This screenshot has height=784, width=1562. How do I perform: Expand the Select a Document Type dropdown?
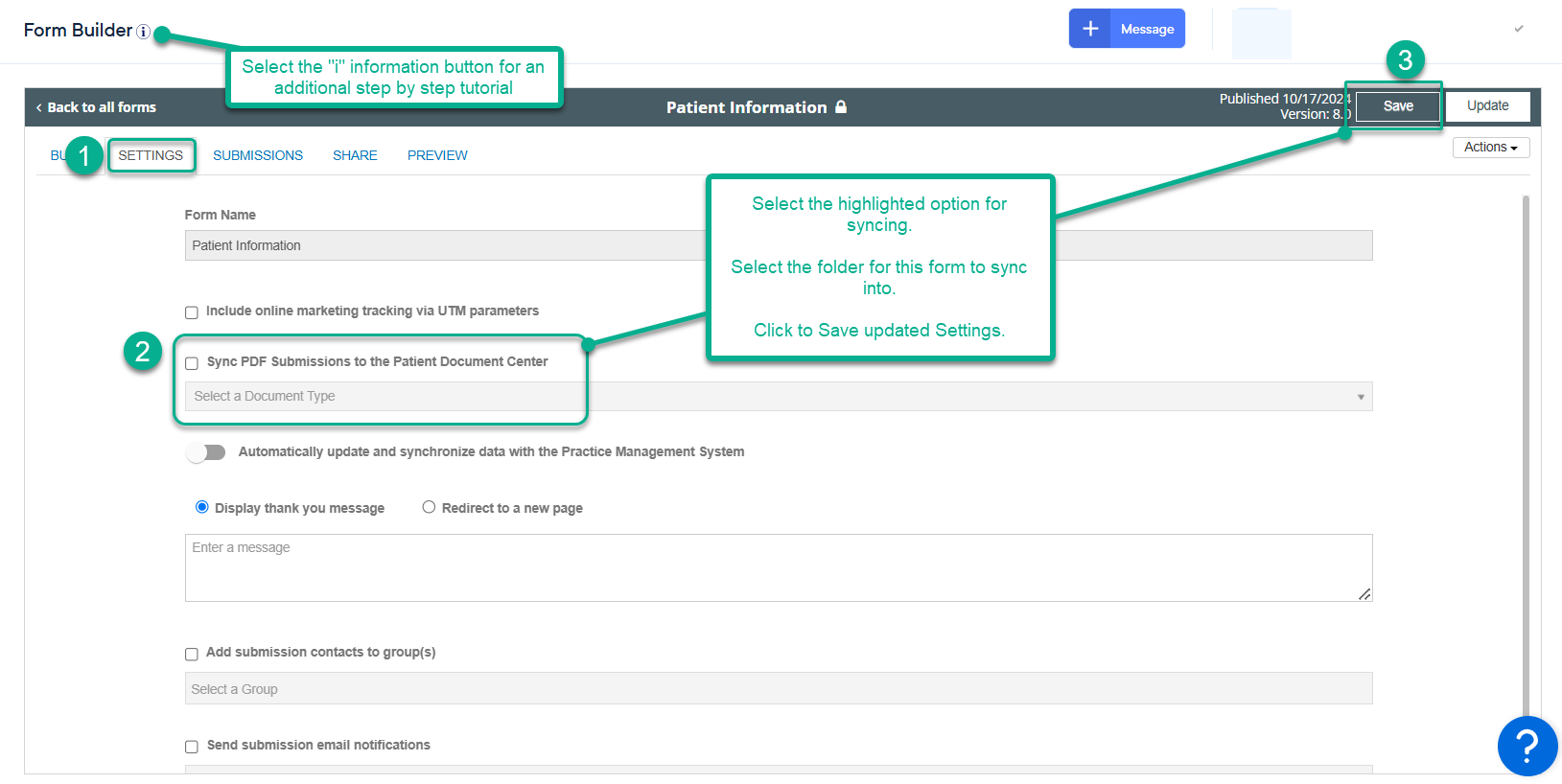click(779, 397)
